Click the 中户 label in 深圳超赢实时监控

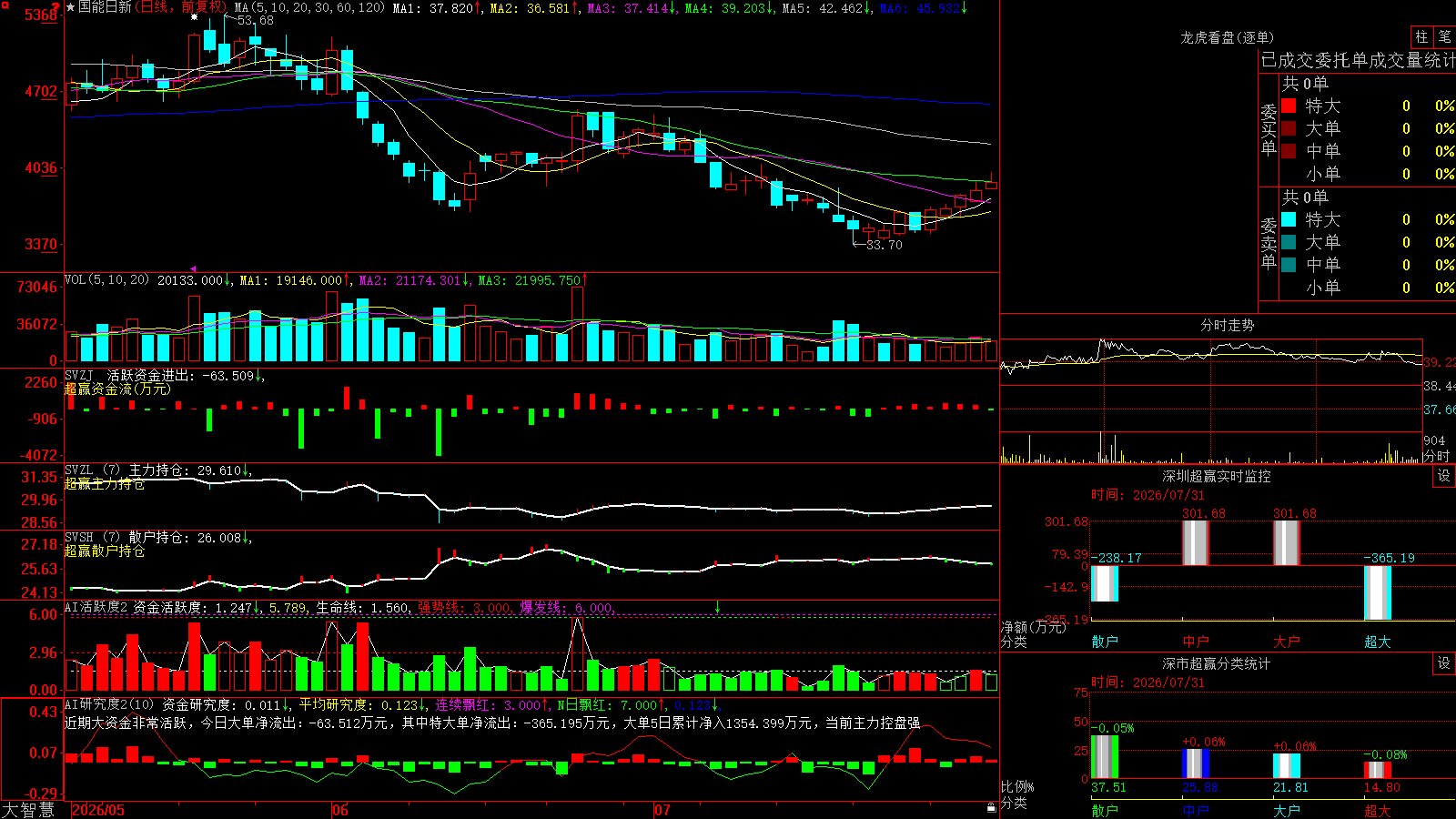(x=1196, y=642)
